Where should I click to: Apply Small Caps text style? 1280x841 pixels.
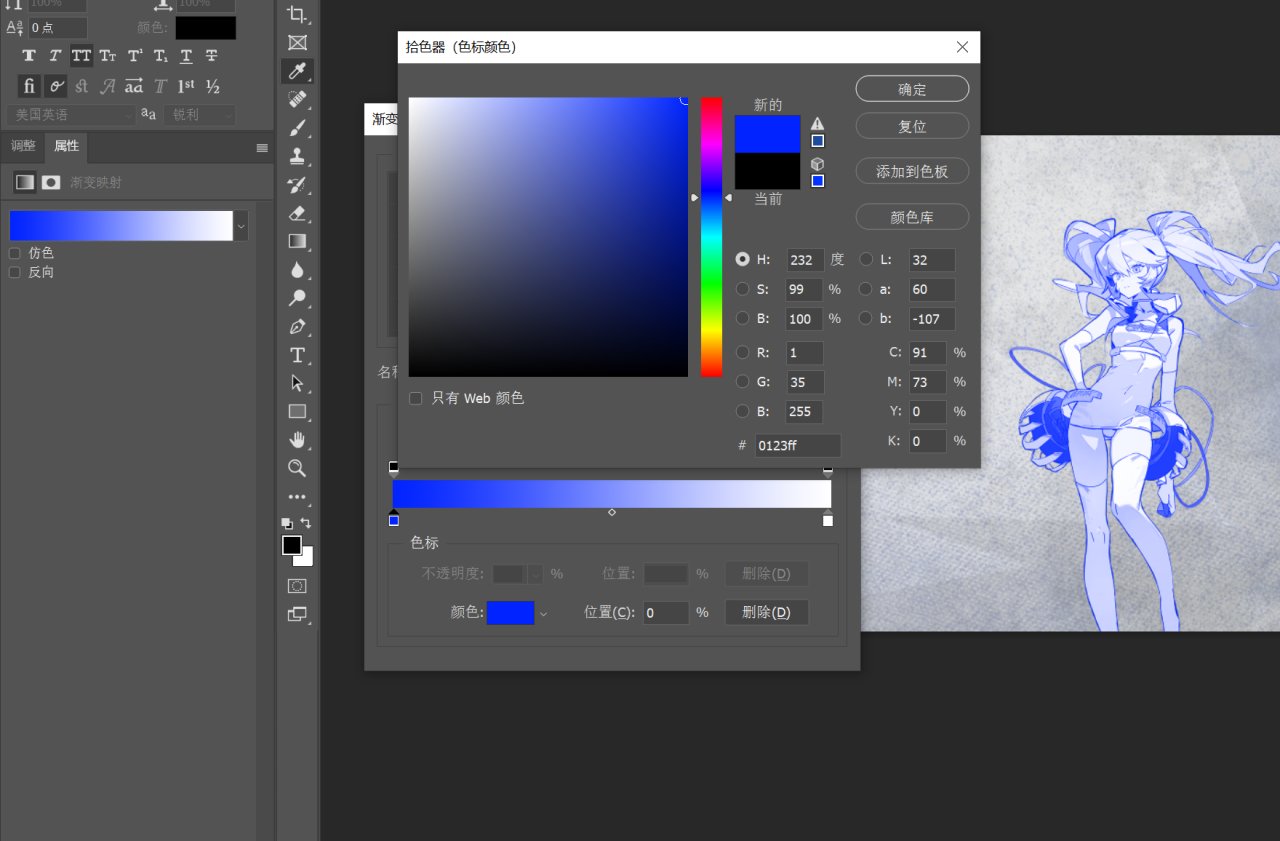click(x=107, y=56)
